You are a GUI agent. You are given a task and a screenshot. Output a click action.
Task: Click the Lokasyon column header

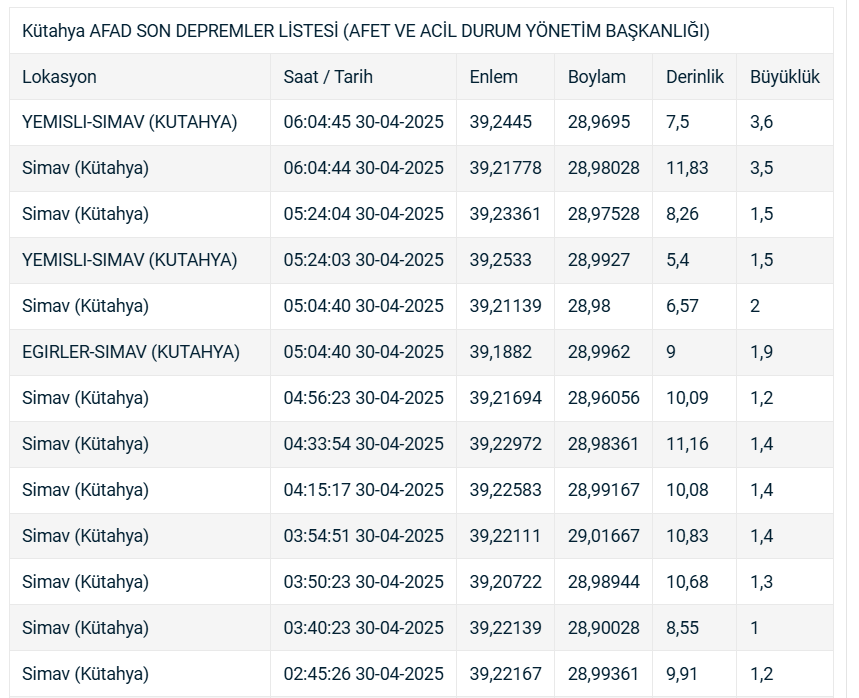[60, 77]
